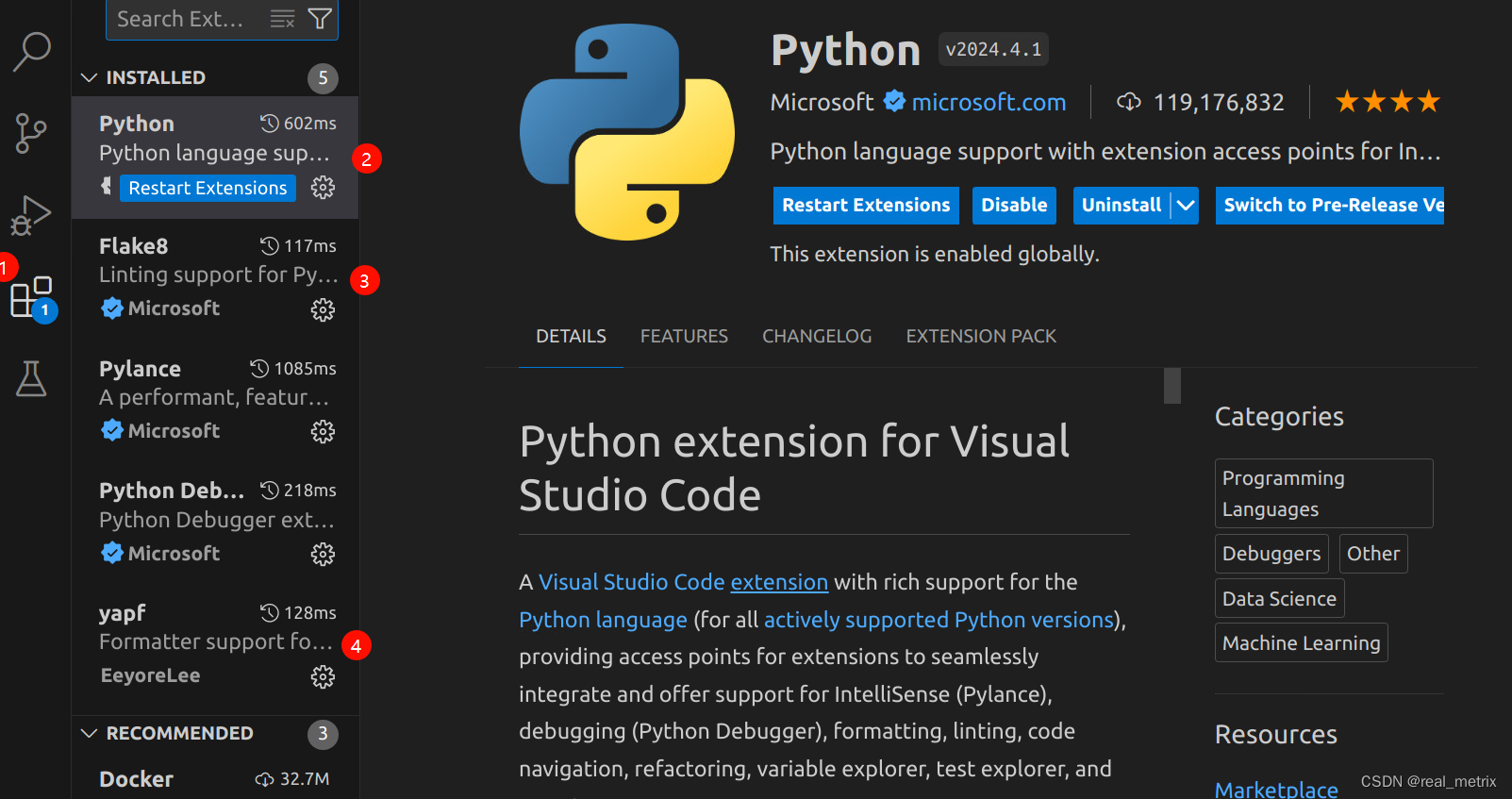
Task: Select the Programming Languages category
Action: (1324, 493)
